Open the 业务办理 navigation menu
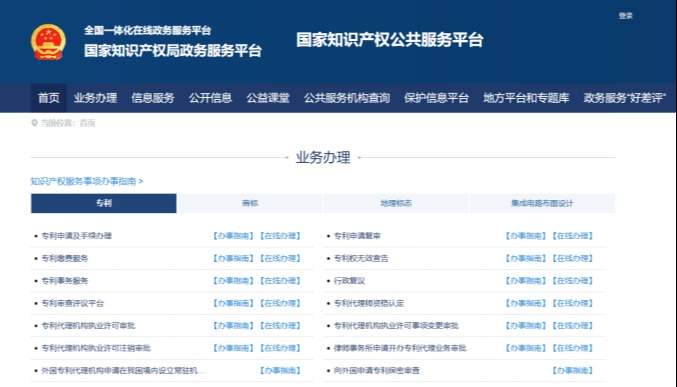Viewport: 677px width, 387px height. [x=95, y=98]
